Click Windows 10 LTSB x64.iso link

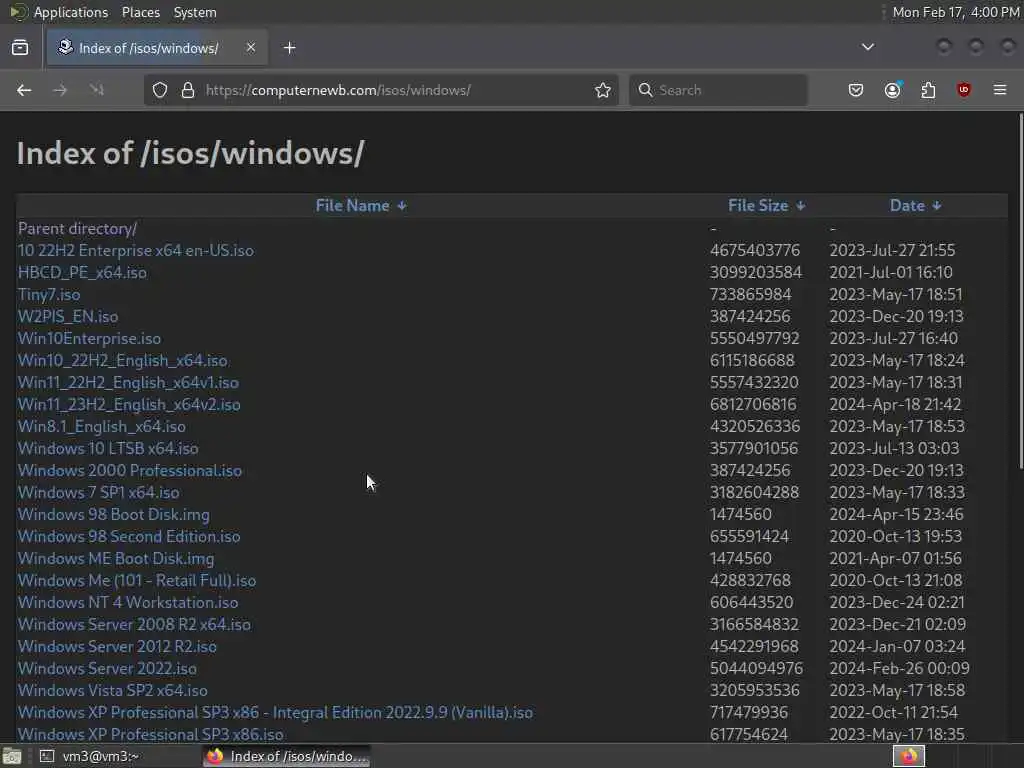pos(108,449)
